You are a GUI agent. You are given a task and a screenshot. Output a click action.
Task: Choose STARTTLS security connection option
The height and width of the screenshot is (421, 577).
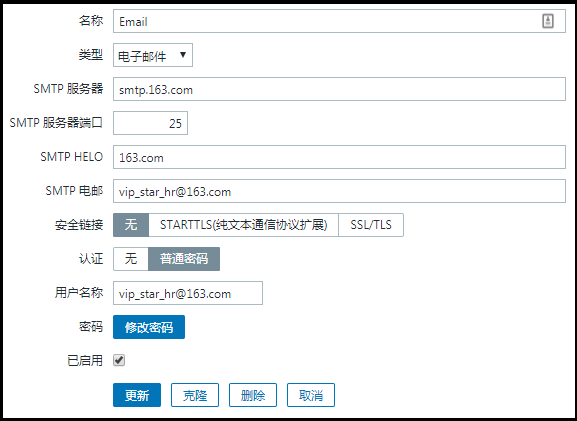pyautogui.click(x=243, y=225)
